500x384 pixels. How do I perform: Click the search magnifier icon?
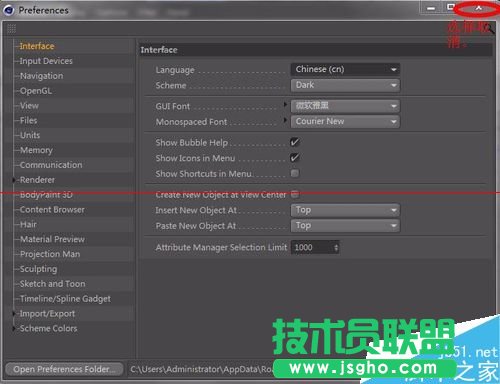coord(490,29)
